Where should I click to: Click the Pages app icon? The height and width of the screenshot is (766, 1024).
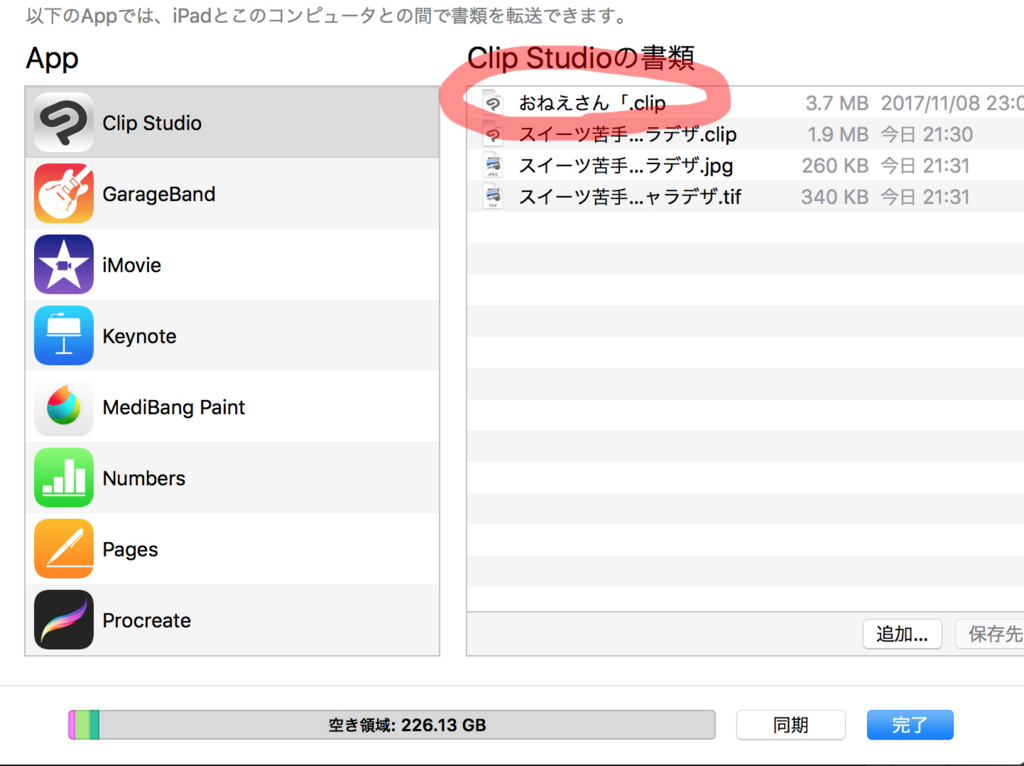[x=64, y=549]
